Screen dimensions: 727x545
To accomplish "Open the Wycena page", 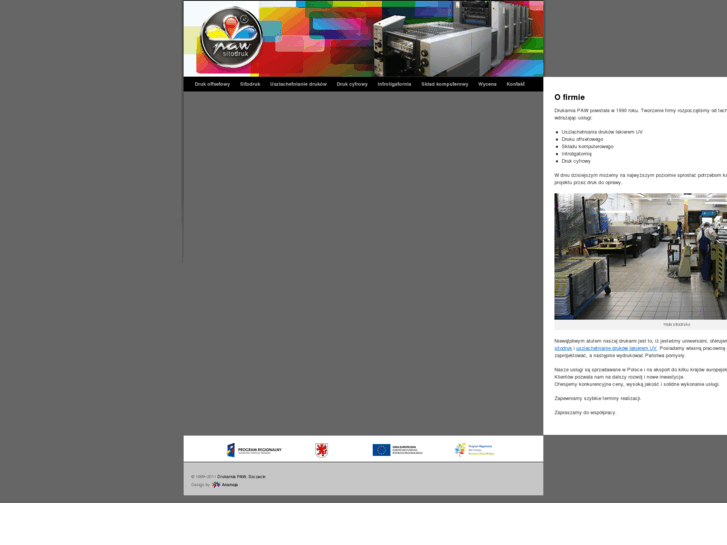I will (x=487, y=84).
